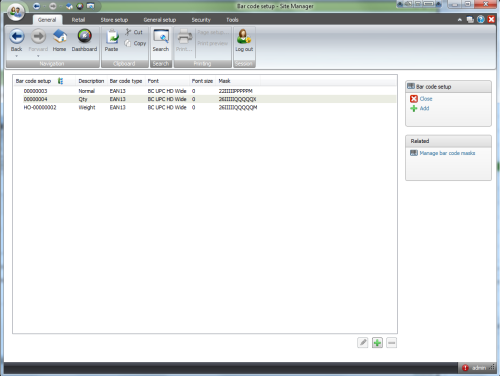
Task: Switch to the Store setup tab
Action: 114,20
